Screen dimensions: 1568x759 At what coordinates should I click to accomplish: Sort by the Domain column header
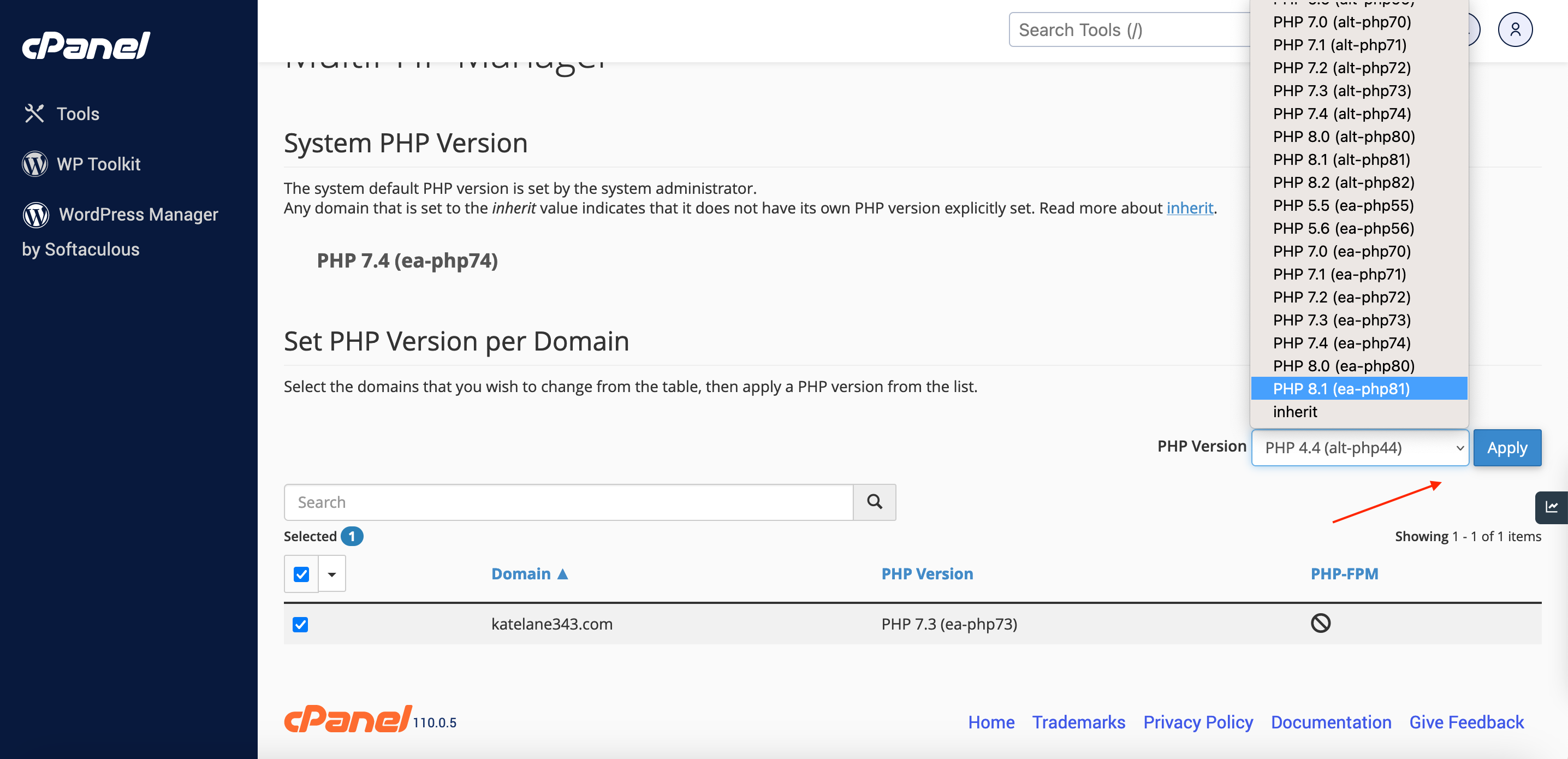[x=521, y=574]
